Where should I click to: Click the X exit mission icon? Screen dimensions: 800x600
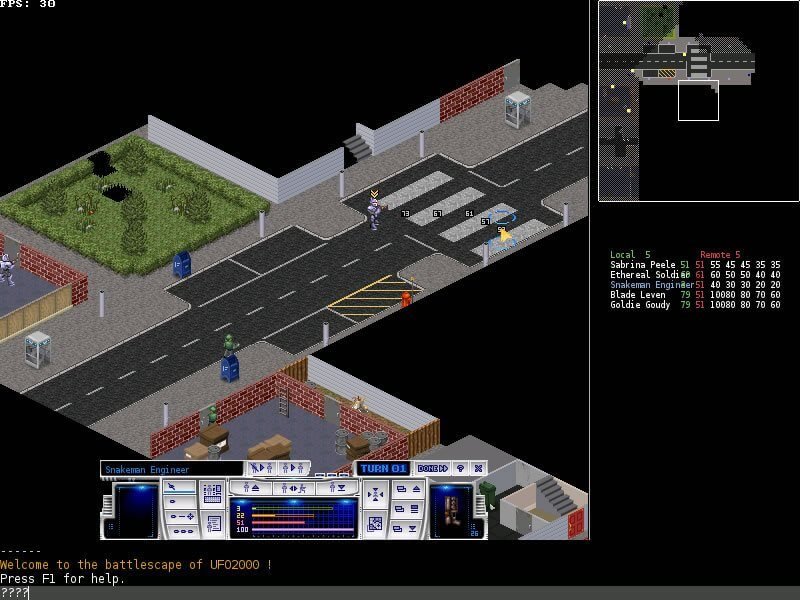[478, 468]
